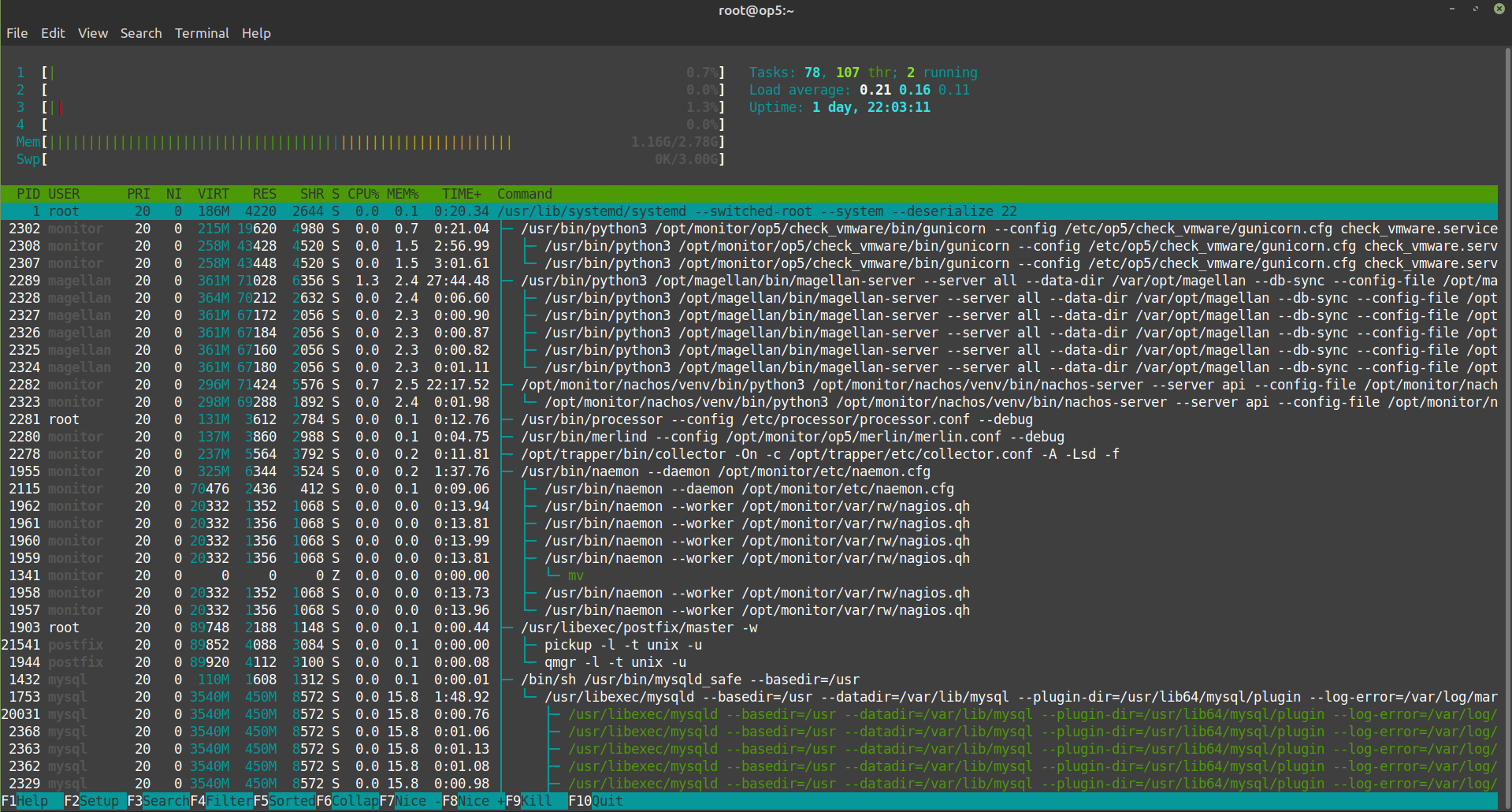Open the Terminal menu
The image size is (1512, 812).
tap(202, 33)
